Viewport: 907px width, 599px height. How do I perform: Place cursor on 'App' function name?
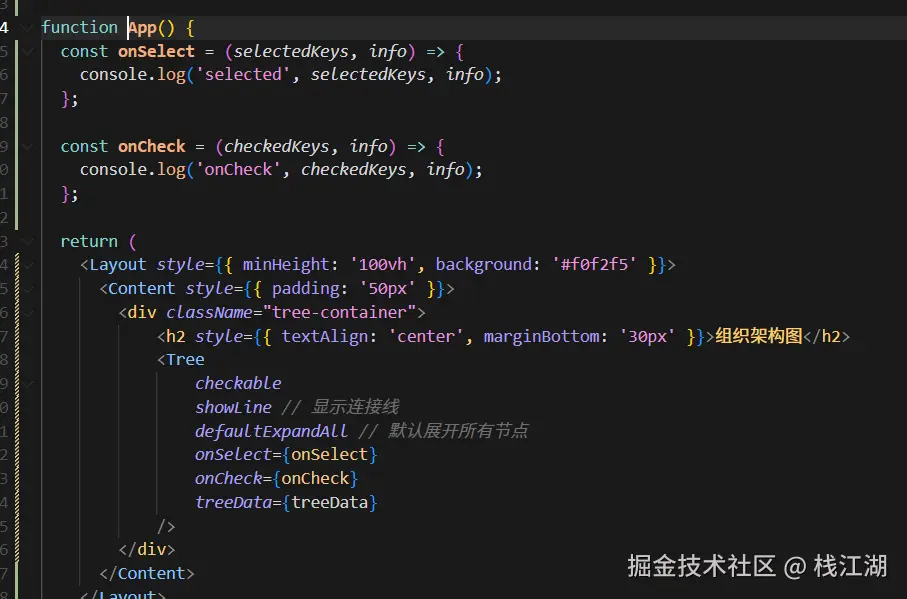142,28
